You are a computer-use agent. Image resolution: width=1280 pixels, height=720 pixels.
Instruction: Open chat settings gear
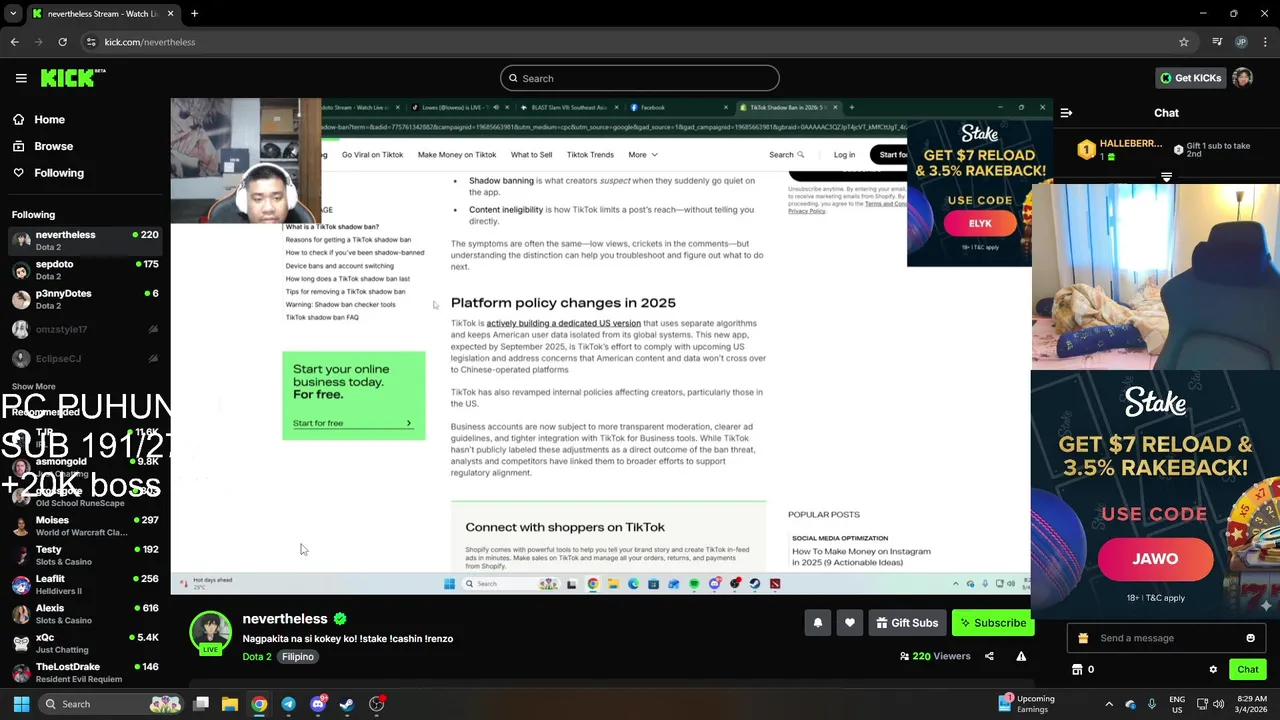1213,669
